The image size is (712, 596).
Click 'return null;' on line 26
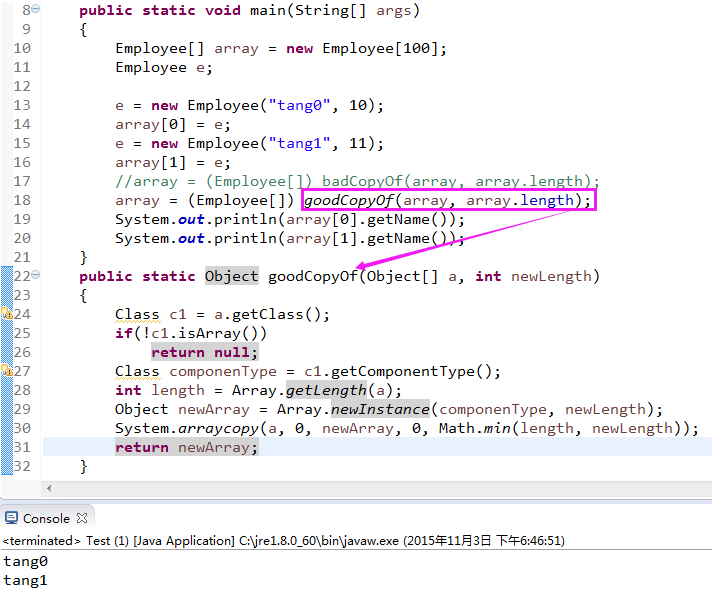click(205, 352)
